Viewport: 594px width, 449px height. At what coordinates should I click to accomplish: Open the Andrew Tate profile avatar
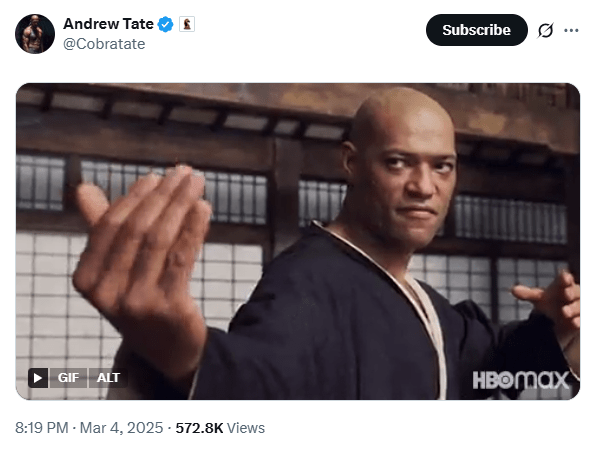[x=35, y=34]
